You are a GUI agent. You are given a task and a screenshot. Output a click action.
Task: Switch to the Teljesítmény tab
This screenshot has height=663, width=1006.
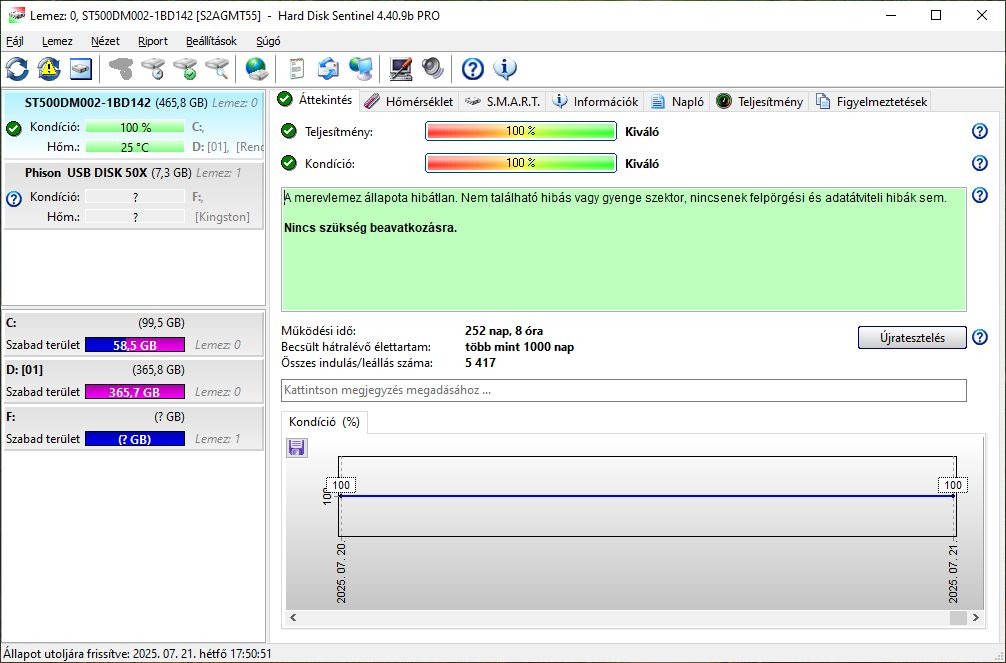click(760, 101)
